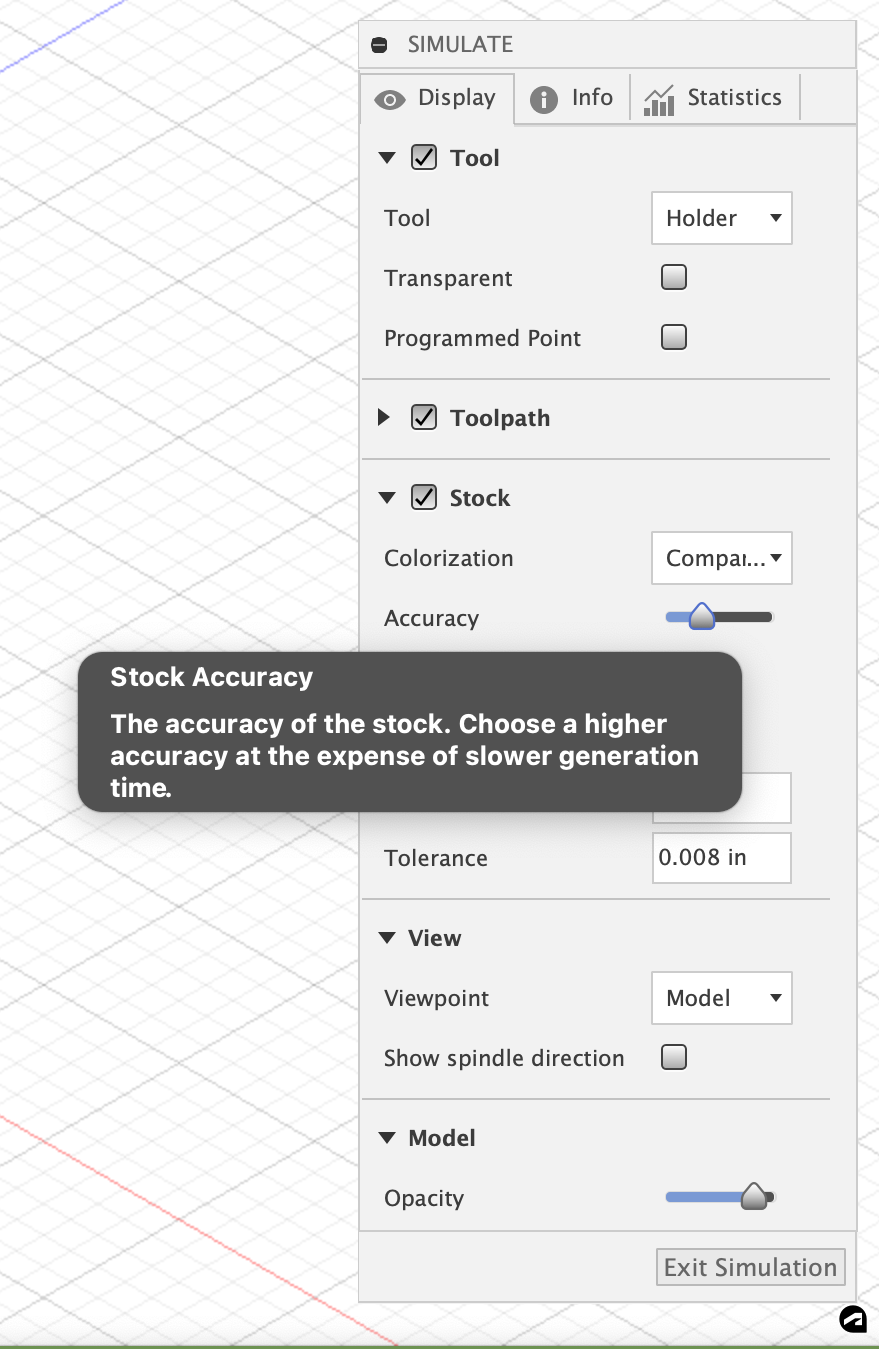Uncheck the Tool visibility checkbox
The width and height of the screenshot is (879, 1349).
424,157
